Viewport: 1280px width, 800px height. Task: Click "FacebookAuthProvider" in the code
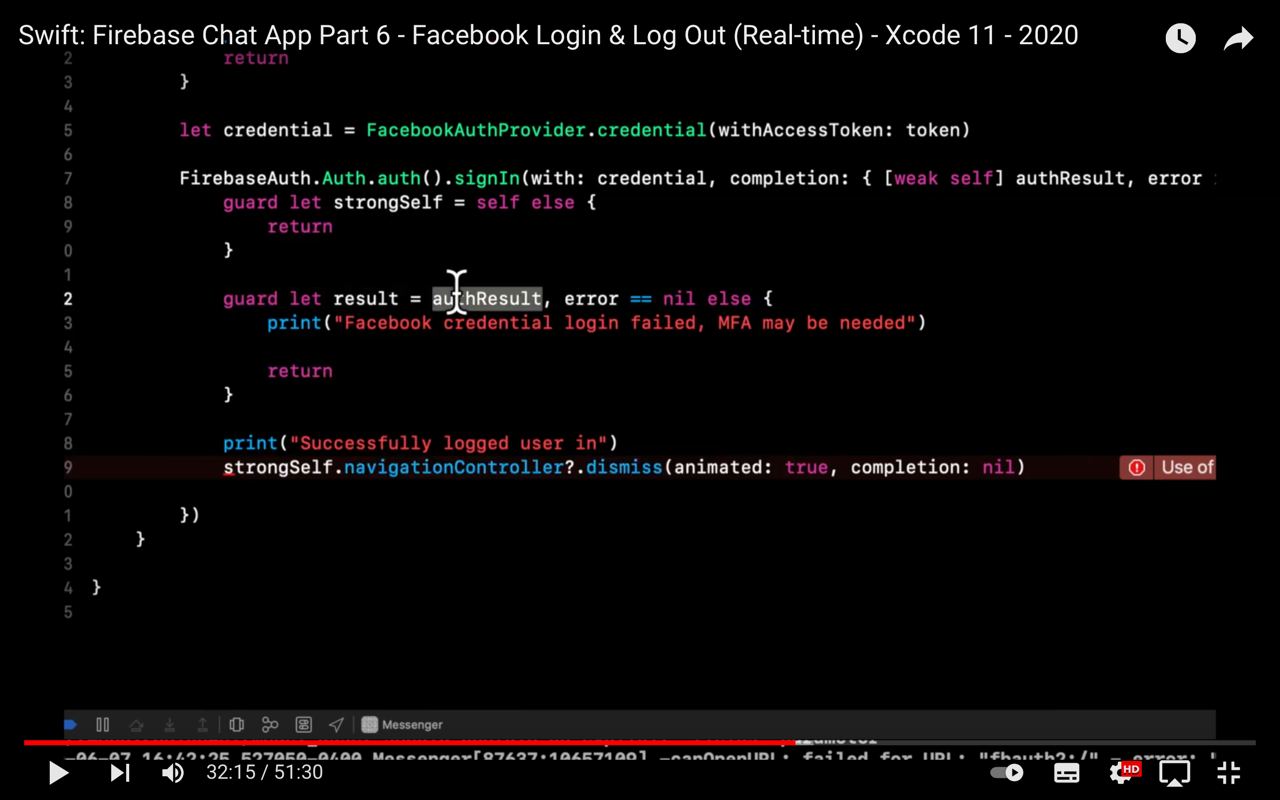coord(476,130)
